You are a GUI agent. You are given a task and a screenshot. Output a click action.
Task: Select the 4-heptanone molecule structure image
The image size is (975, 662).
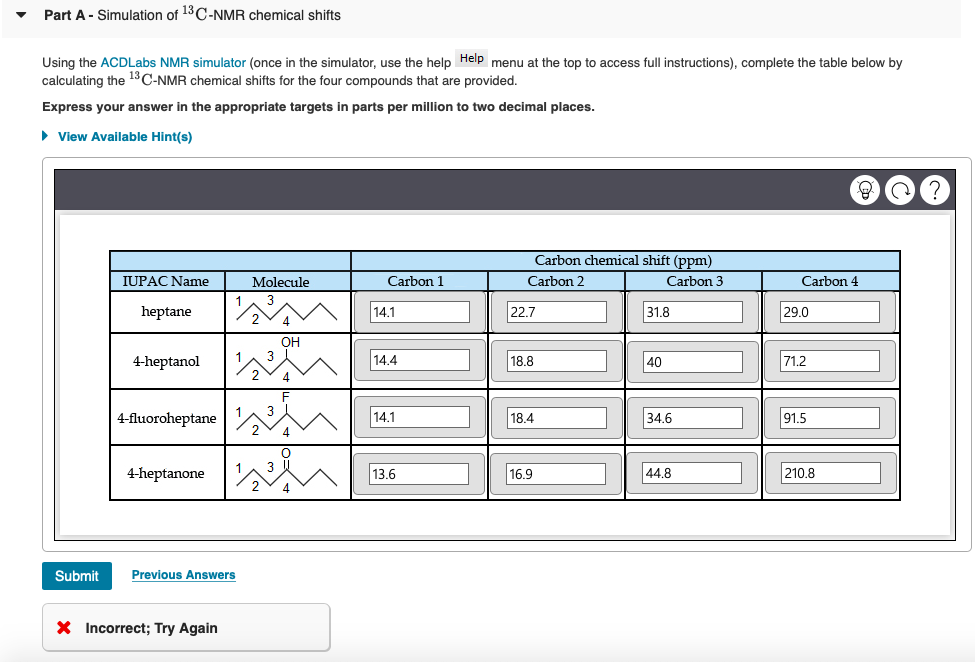pyautogui.click(x=287, y=472)
